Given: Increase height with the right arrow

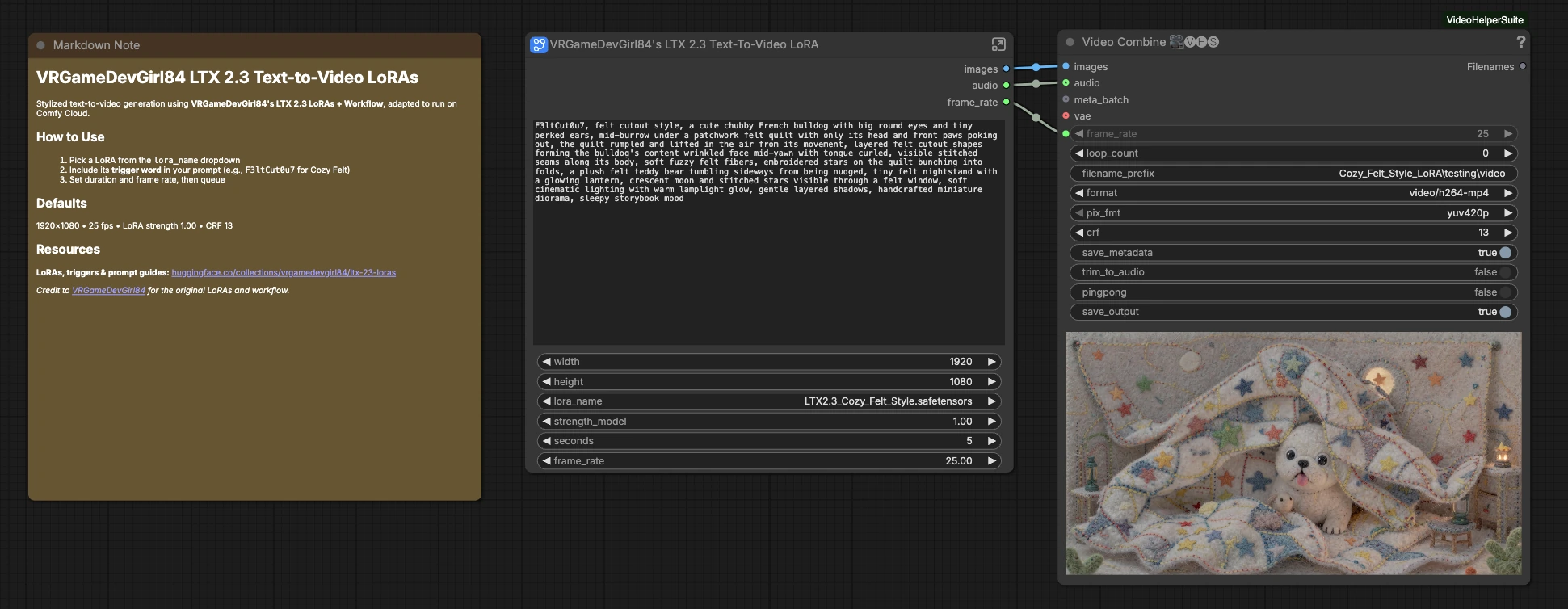Looking at the screenshot, I should pyautogui.click(x=991, y=381).
